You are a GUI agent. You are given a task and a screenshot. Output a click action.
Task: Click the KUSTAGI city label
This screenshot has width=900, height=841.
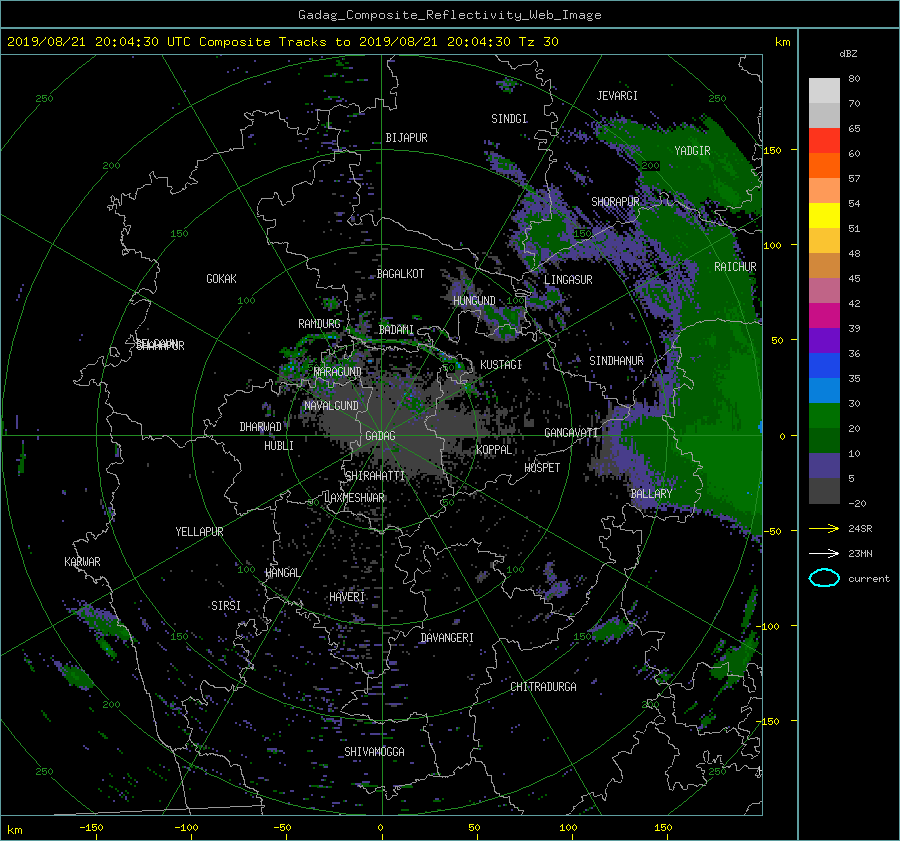pos(501,365)
